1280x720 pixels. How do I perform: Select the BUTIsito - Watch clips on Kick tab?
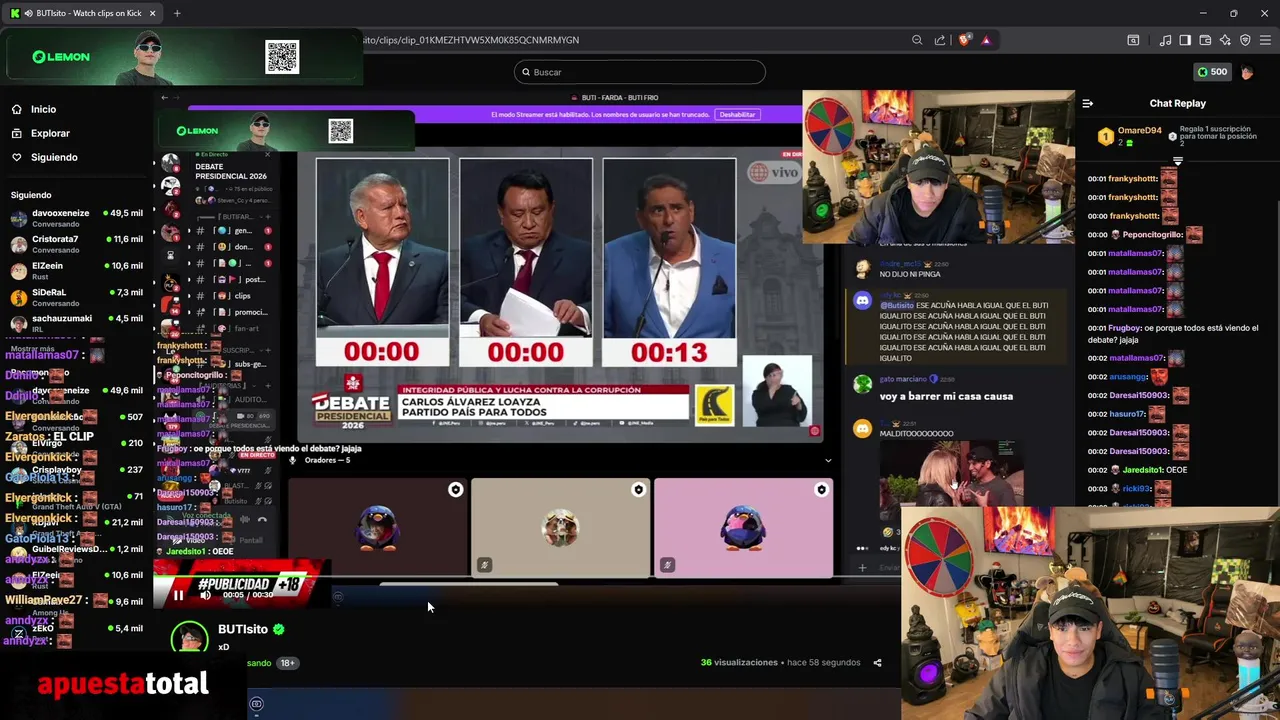tap(84, 13)
